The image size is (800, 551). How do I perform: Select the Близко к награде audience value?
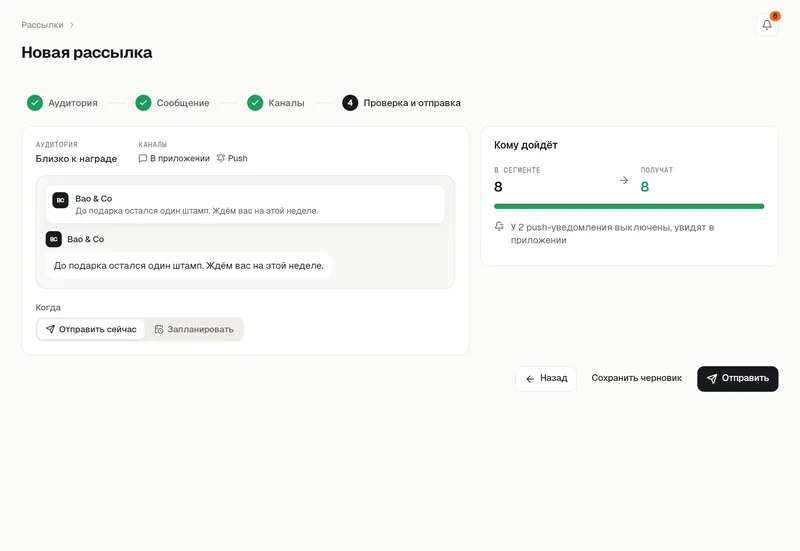click(x=77, y=159)
